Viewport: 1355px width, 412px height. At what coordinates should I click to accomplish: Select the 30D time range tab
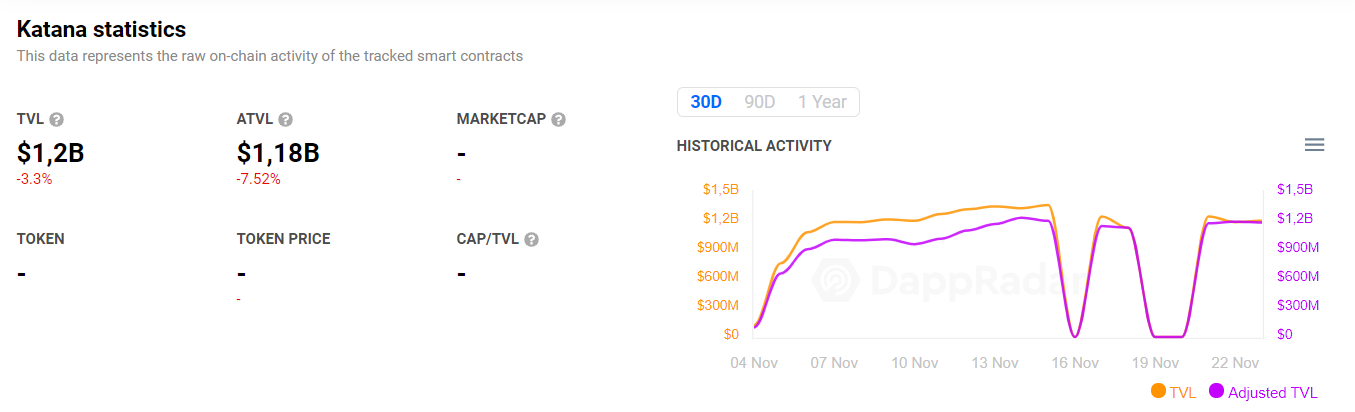point(706,102)
